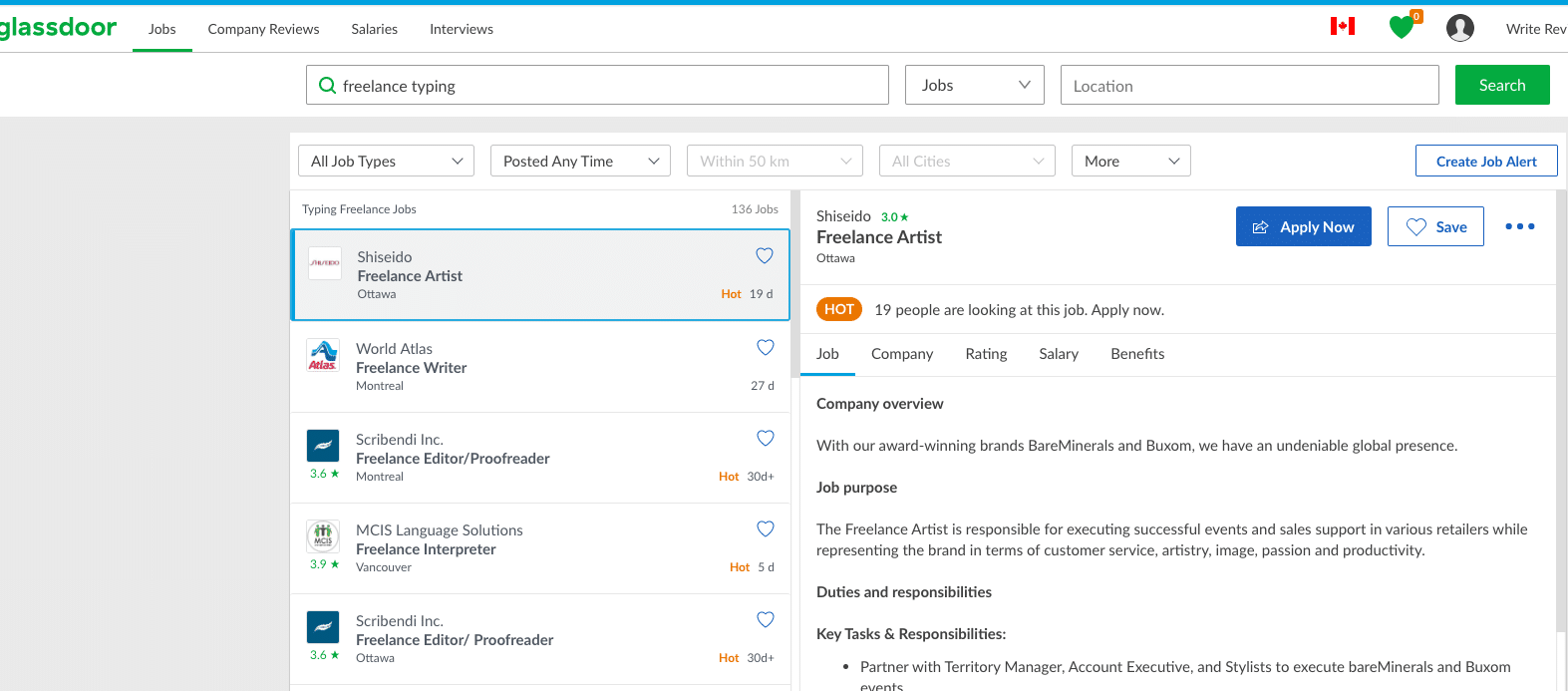
Task: Open Interviews in top navigation
Action: click(x=462, y=29)
